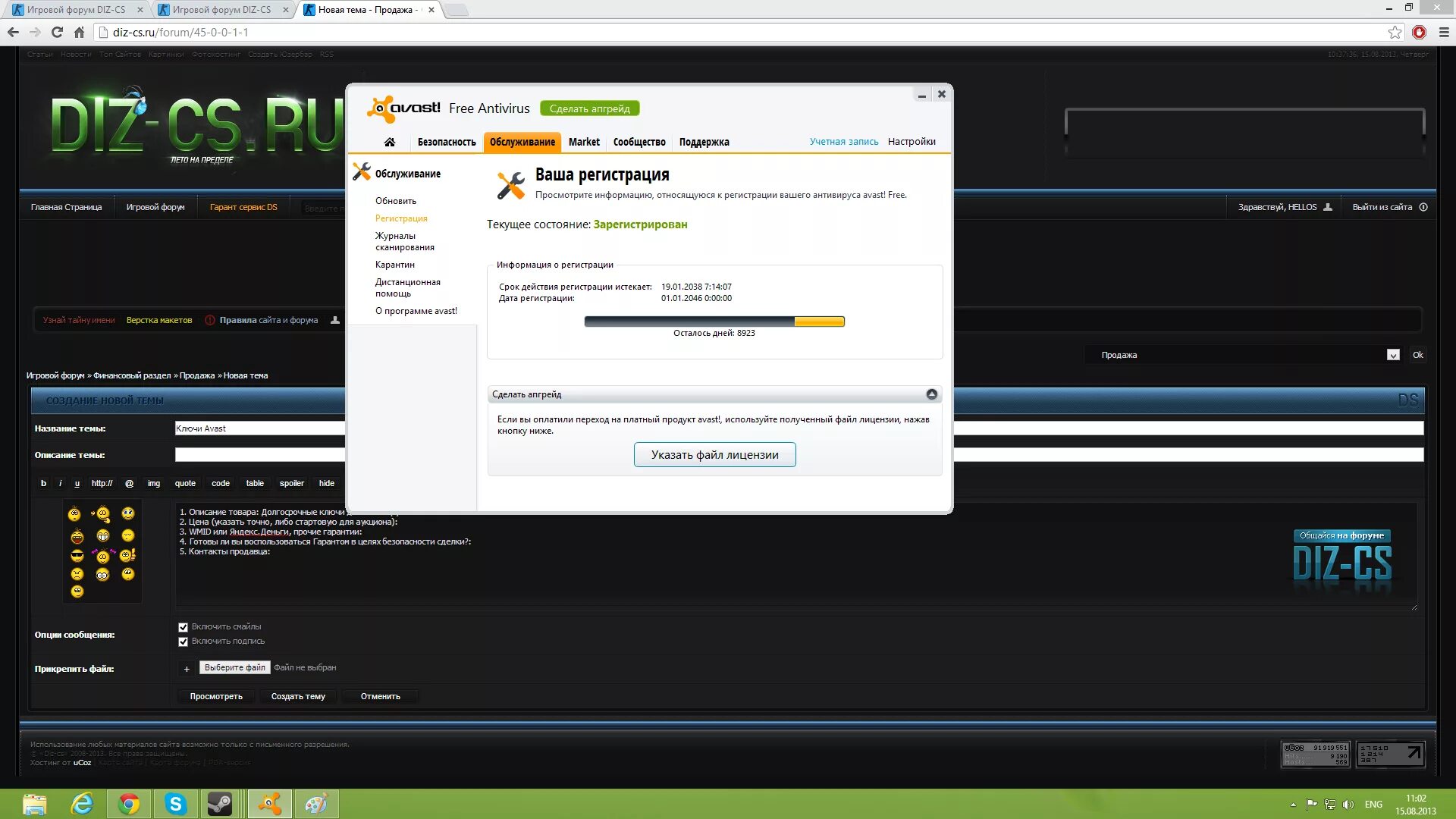Add another attachment field with plus

point(187,668)
